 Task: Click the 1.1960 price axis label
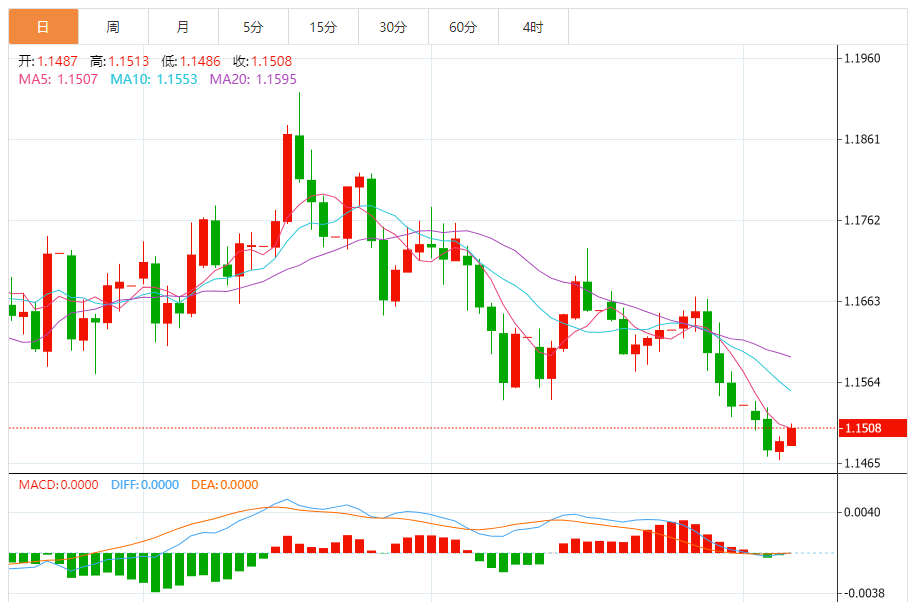862,58
